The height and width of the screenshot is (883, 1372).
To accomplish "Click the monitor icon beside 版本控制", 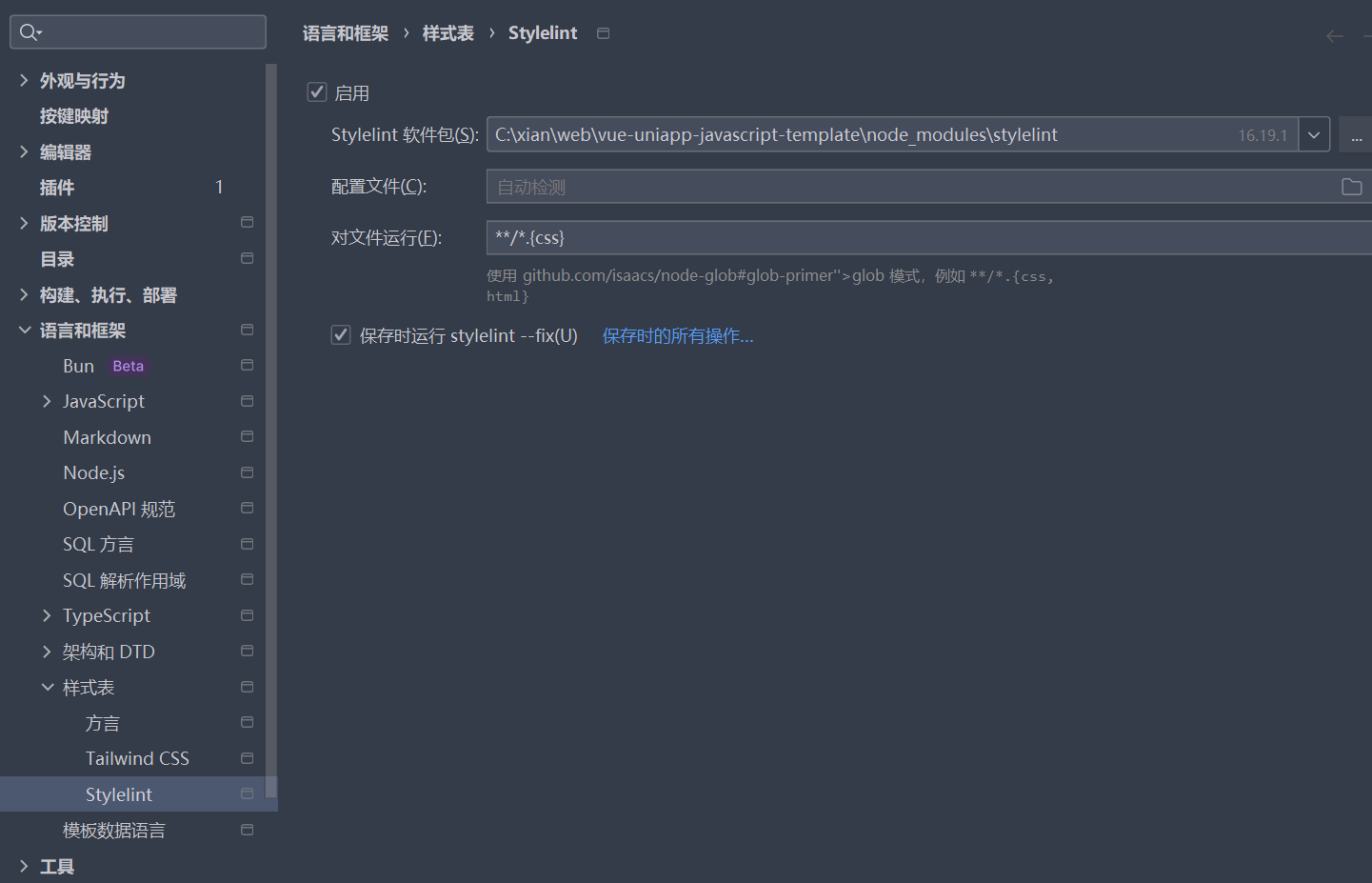I will pos(247,222).
